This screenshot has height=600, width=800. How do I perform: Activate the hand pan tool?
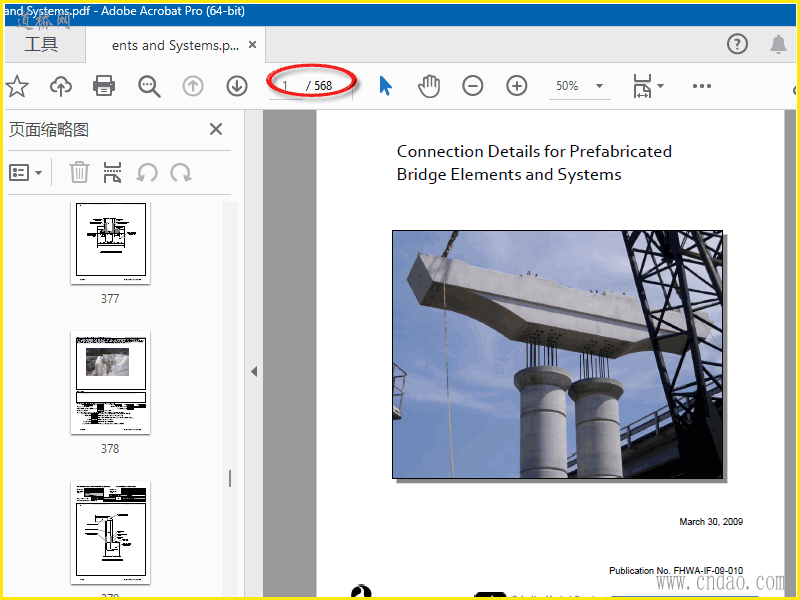click(x=429, y=86)
